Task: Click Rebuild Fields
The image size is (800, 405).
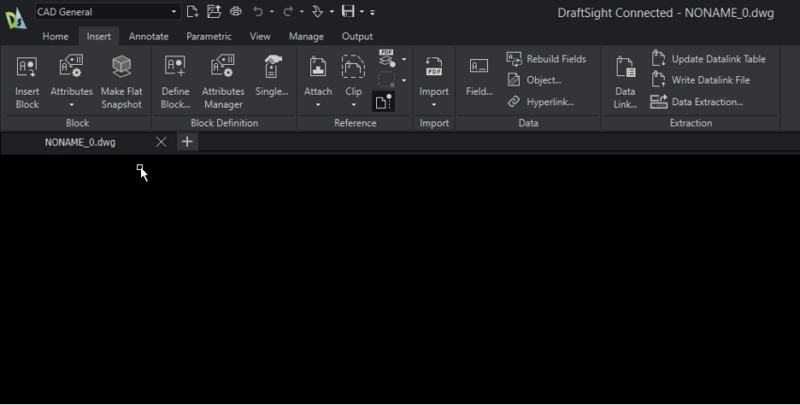Action: (x=546, y=59)
